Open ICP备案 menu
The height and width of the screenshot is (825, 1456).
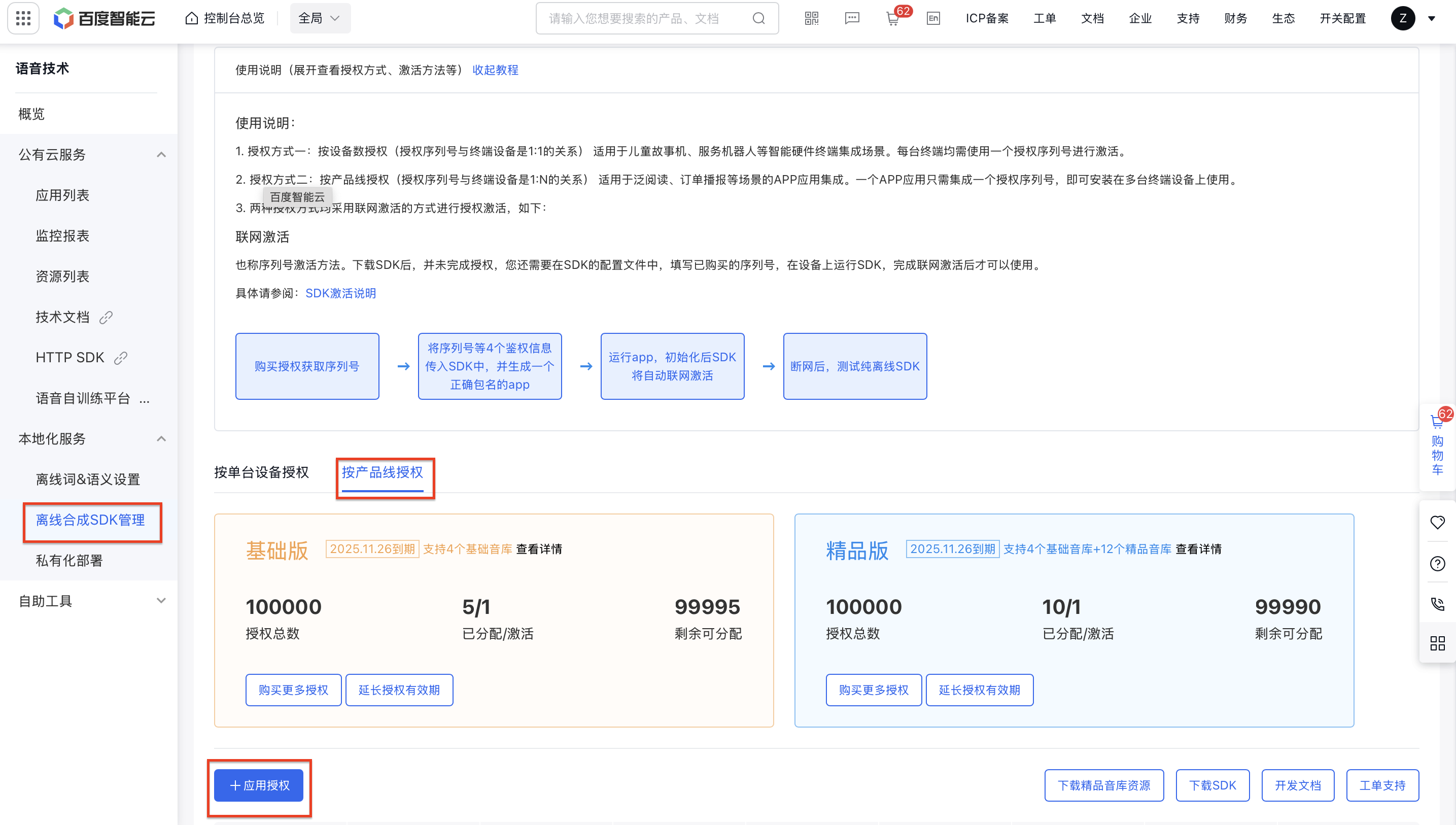tap(987, 18)
